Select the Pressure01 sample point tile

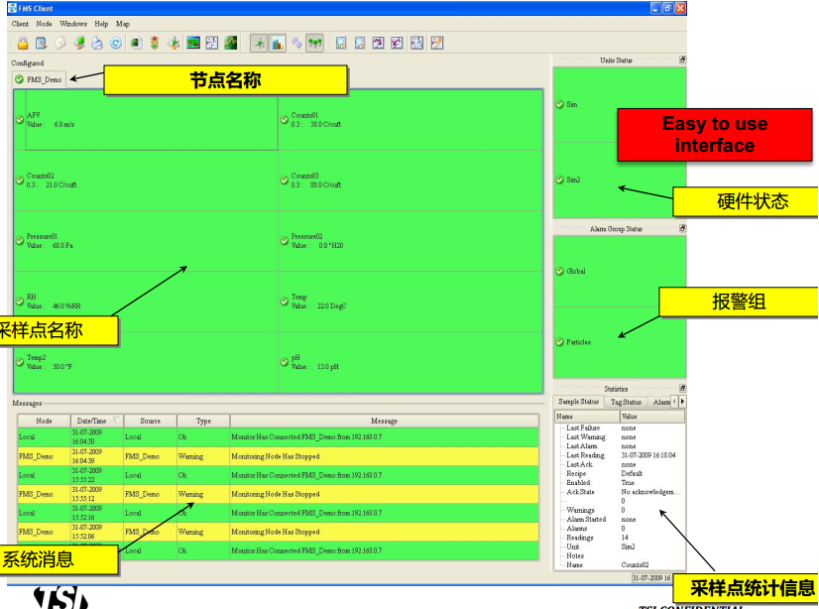pyautogui.click(x=145, y=242)
